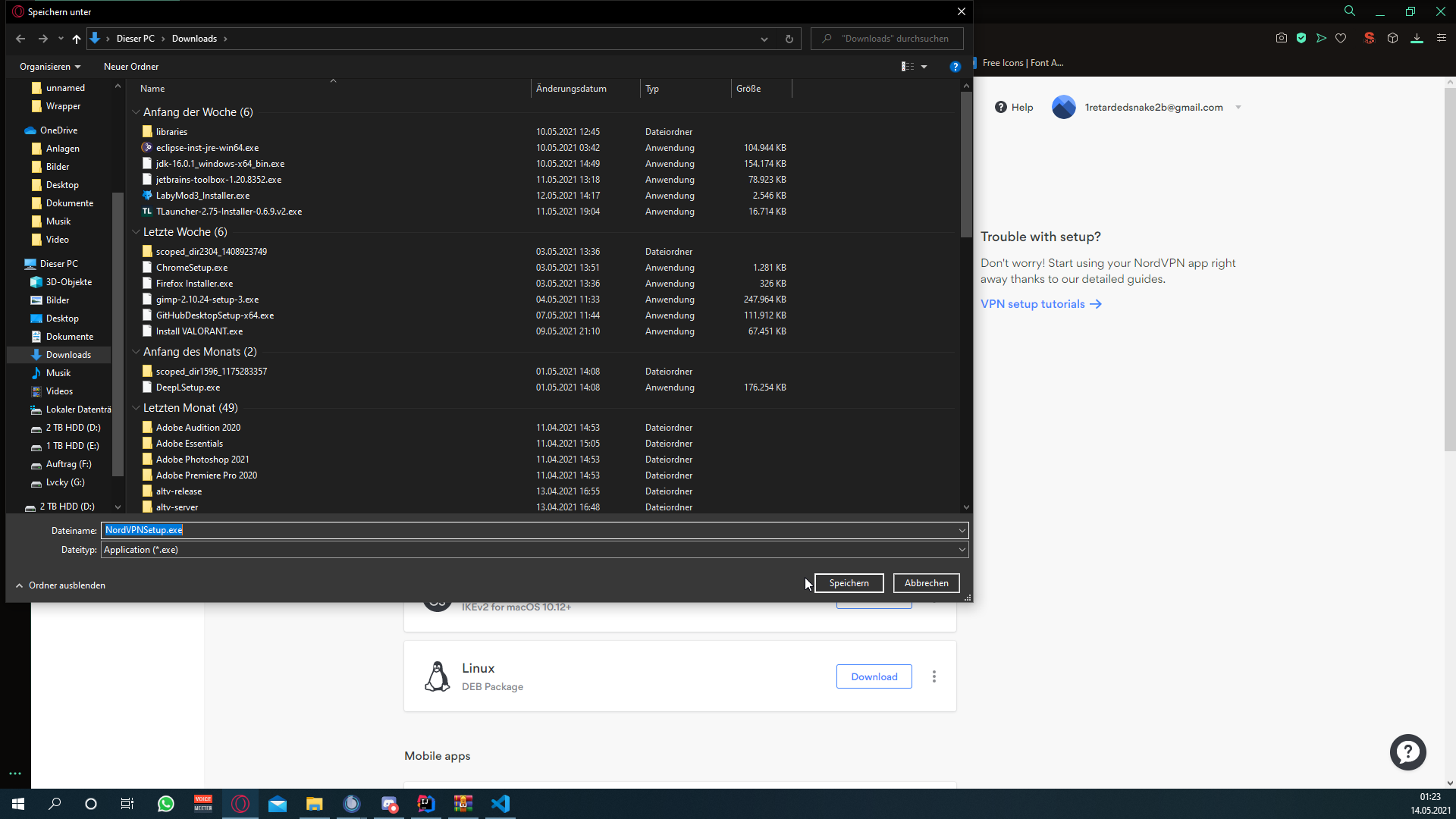Click the Dateiname input field
The image size is (1456, 819).
click(x=531, y=530)
